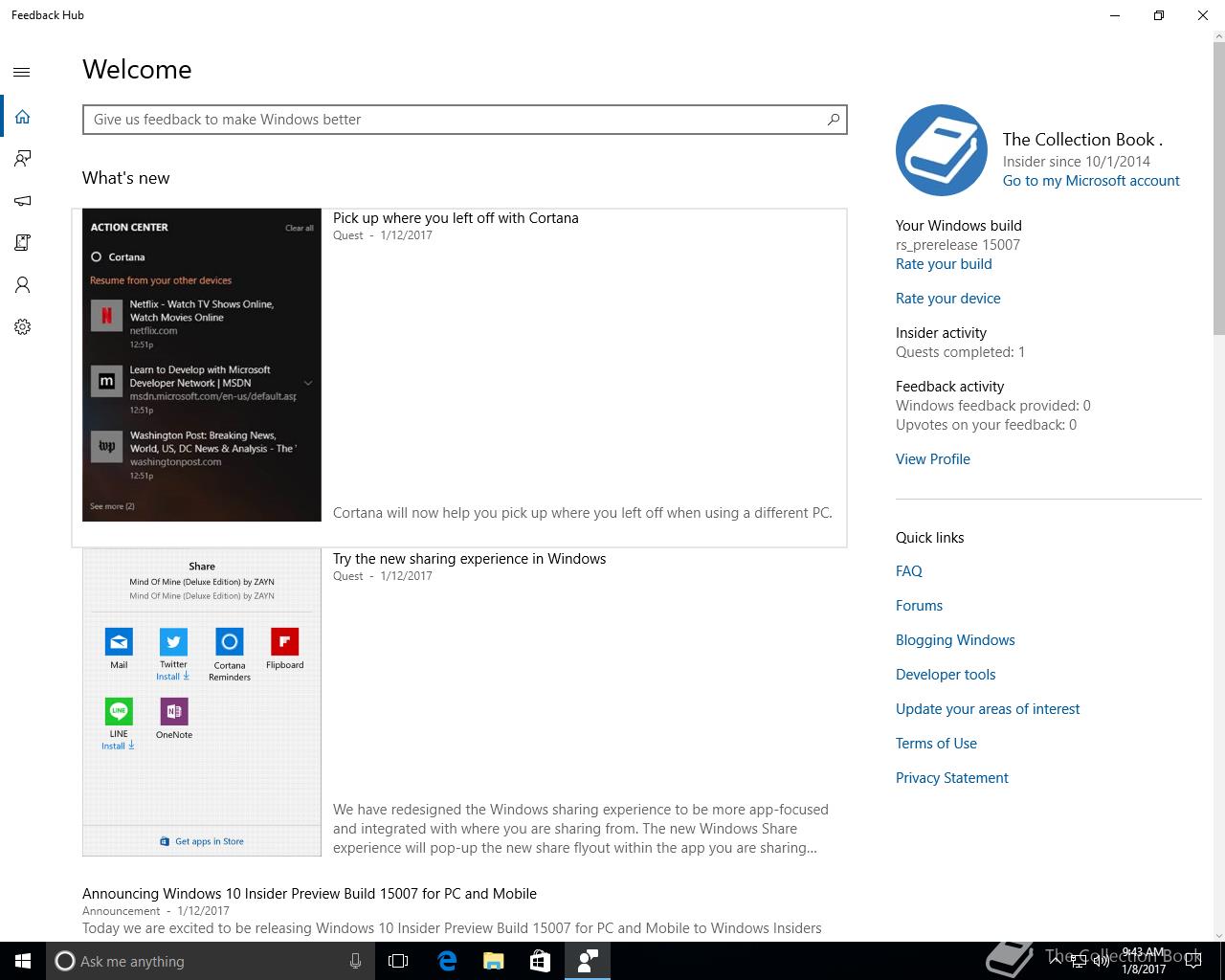Click Rate your build link

pyautogui.click(x=944, y=264)
